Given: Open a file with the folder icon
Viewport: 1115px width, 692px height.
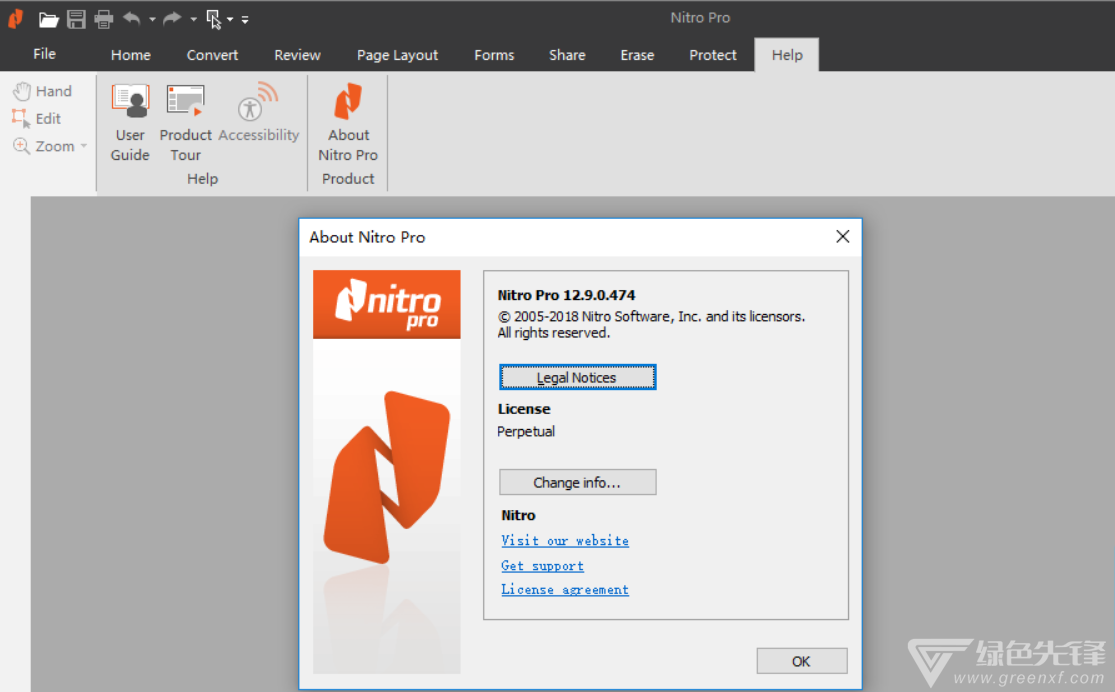Looking at the screenshot, I should (x=48, y=19).
